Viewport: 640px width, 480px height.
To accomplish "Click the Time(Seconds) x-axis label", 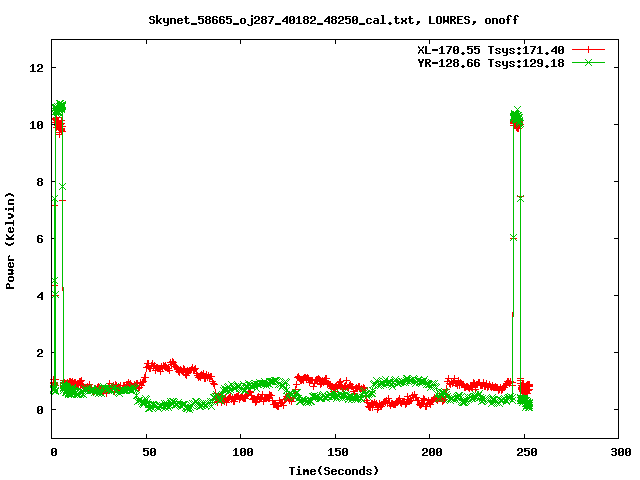I will tap(334, 471).
